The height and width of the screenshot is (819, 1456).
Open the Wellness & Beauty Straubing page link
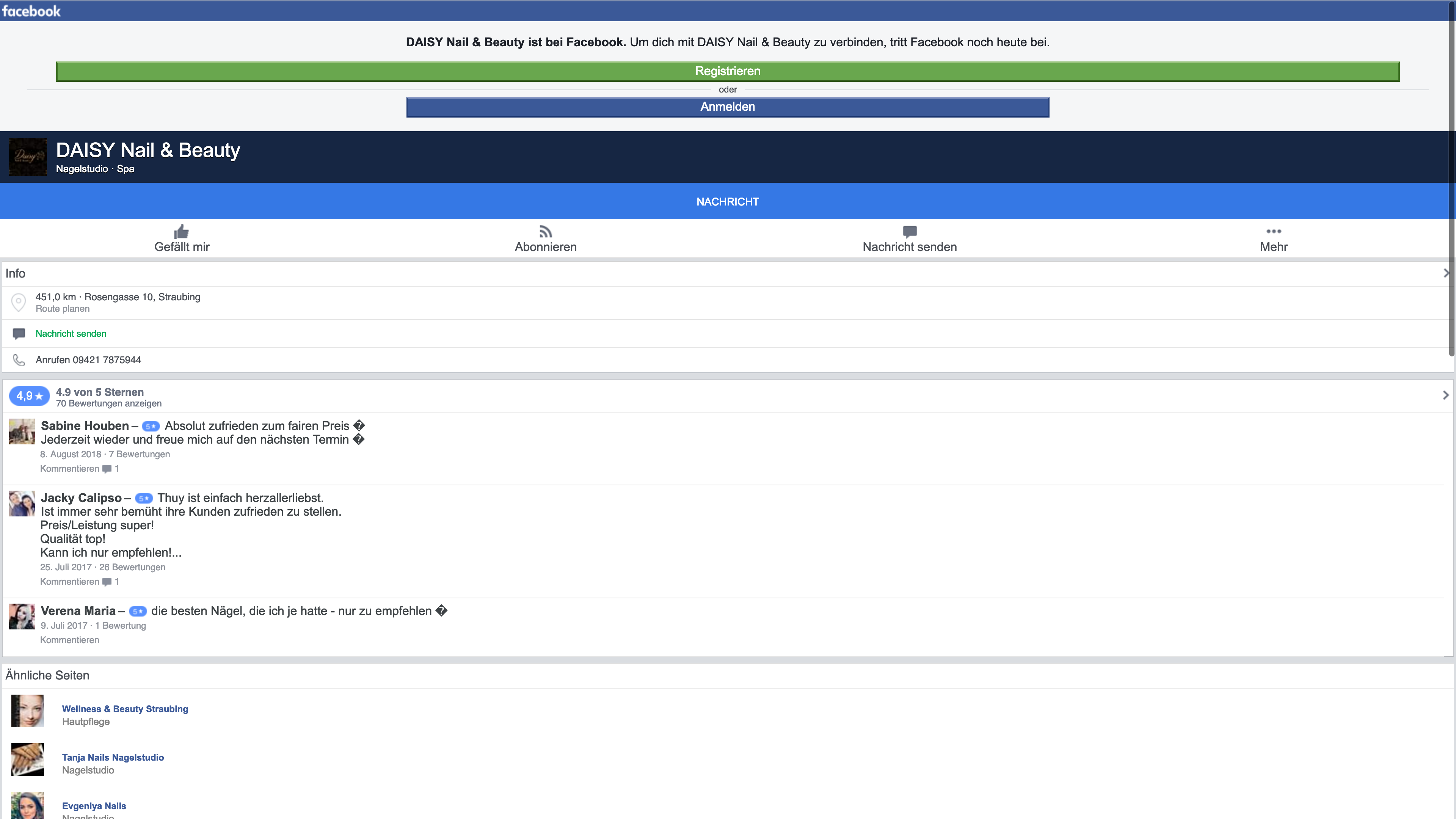(125, 709)
